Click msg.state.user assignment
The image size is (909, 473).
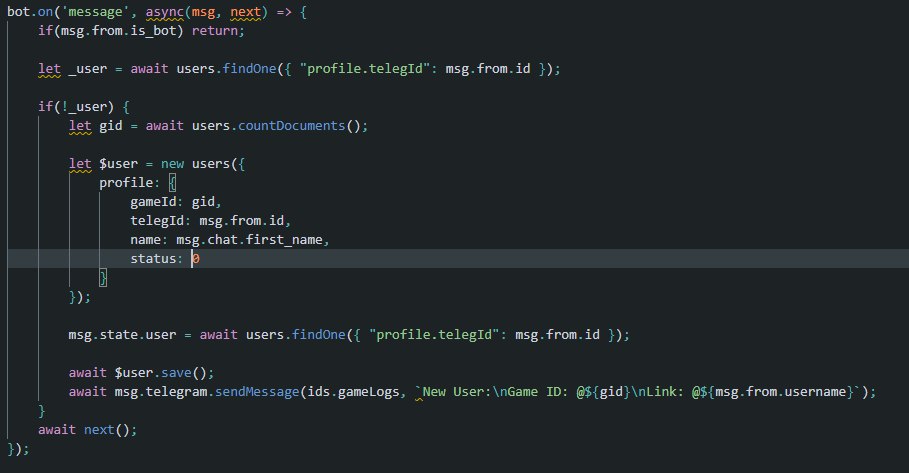coord(122,335)
